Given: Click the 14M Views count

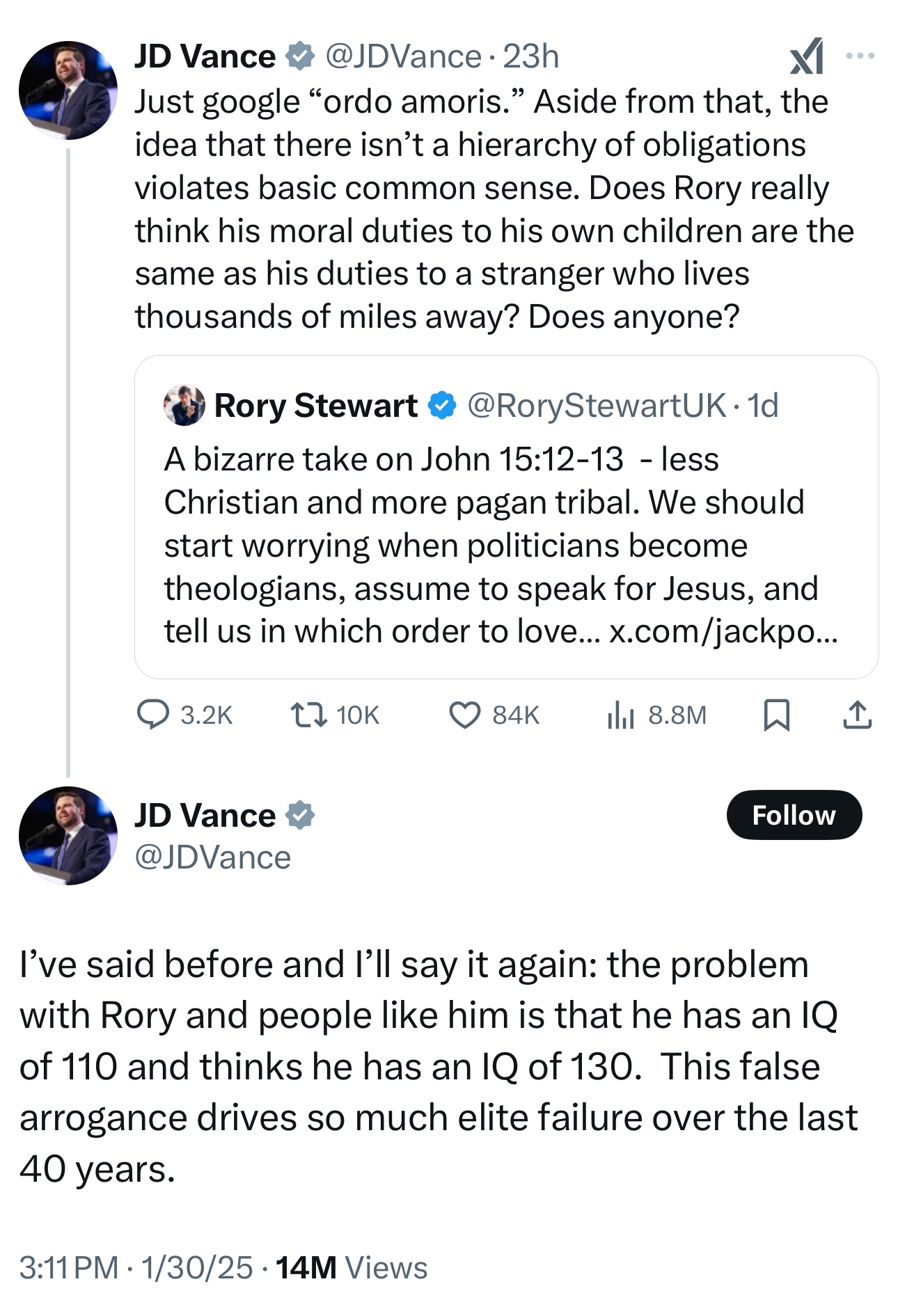Looking at the screenshot, I should (x=351, y=1267).
